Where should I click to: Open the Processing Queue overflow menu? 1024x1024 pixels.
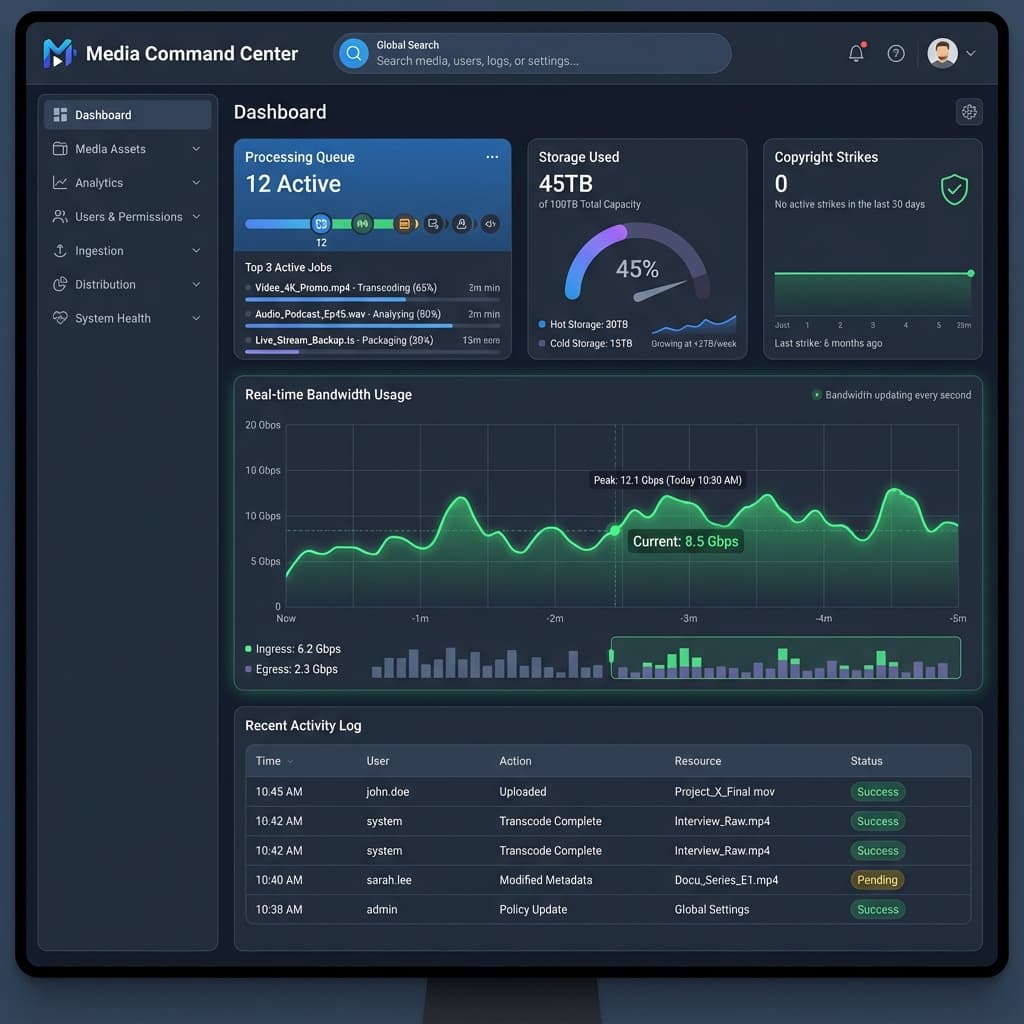click(491, 157)
